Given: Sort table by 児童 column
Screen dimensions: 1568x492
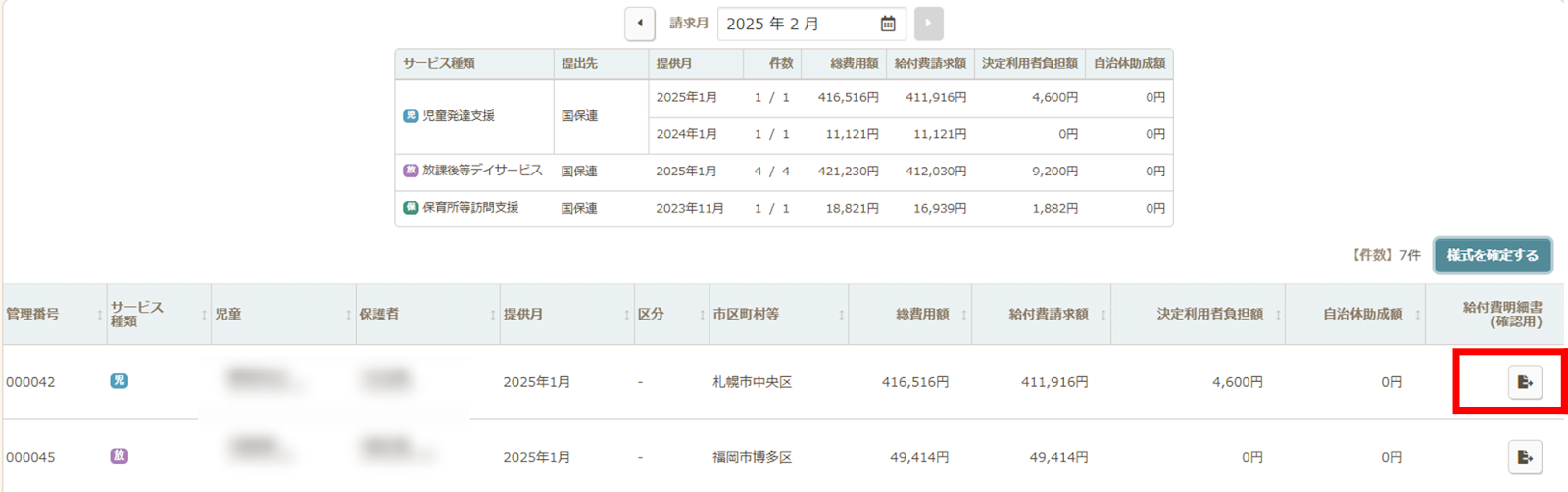Looking at the screenshot, I should [x=281, y=315].
